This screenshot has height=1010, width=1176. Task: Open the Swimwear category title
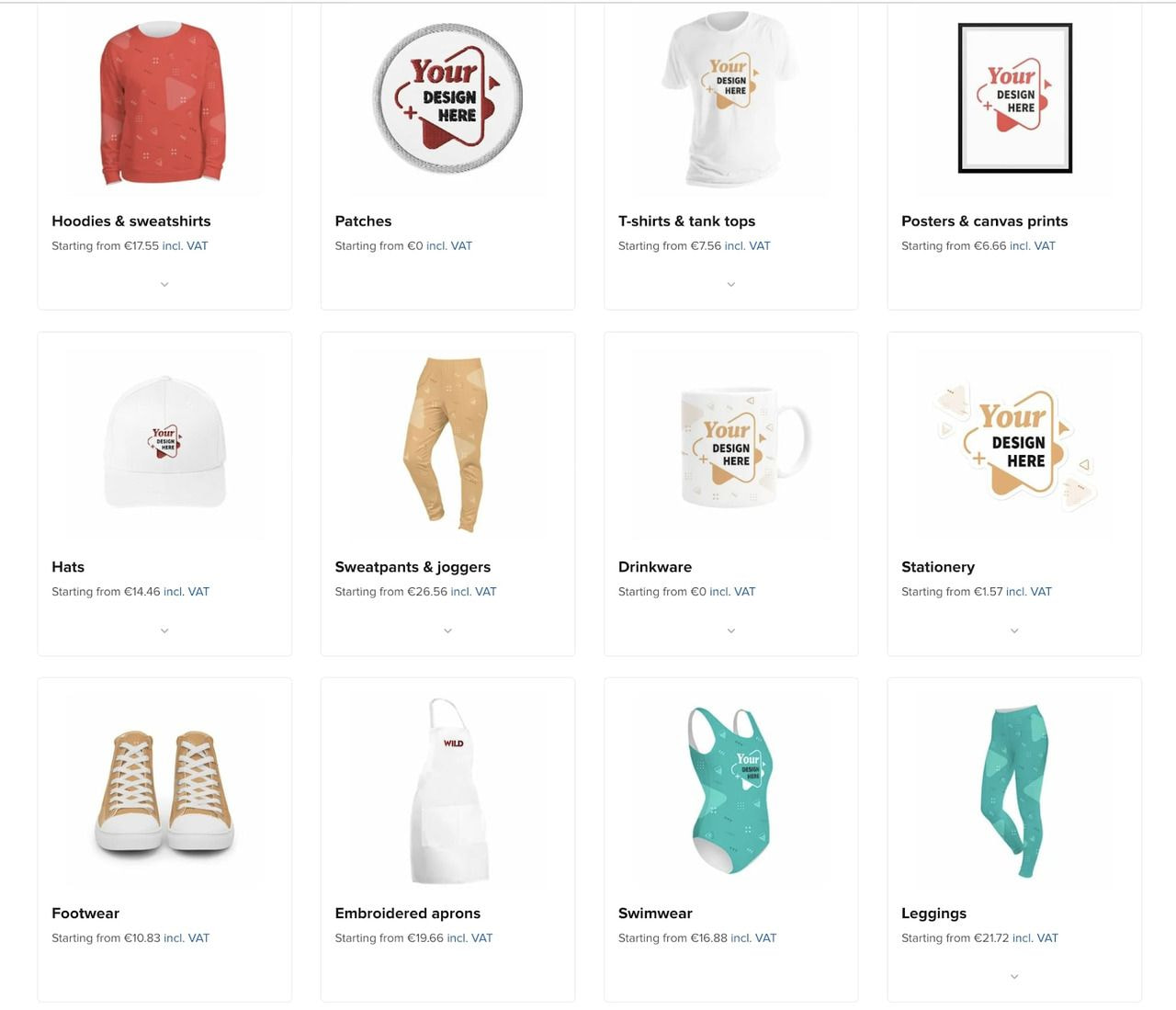655,914
